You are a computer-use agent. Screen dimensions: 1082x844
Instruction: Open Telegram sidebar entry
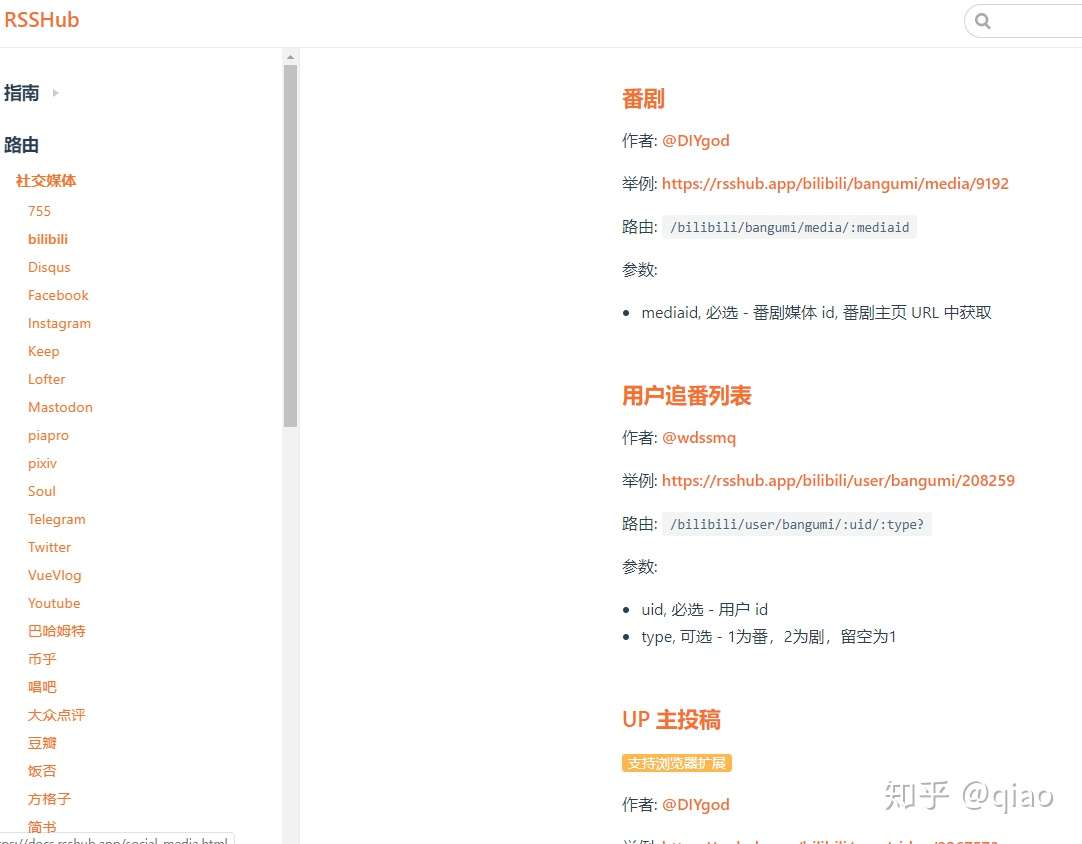[57, 519]
